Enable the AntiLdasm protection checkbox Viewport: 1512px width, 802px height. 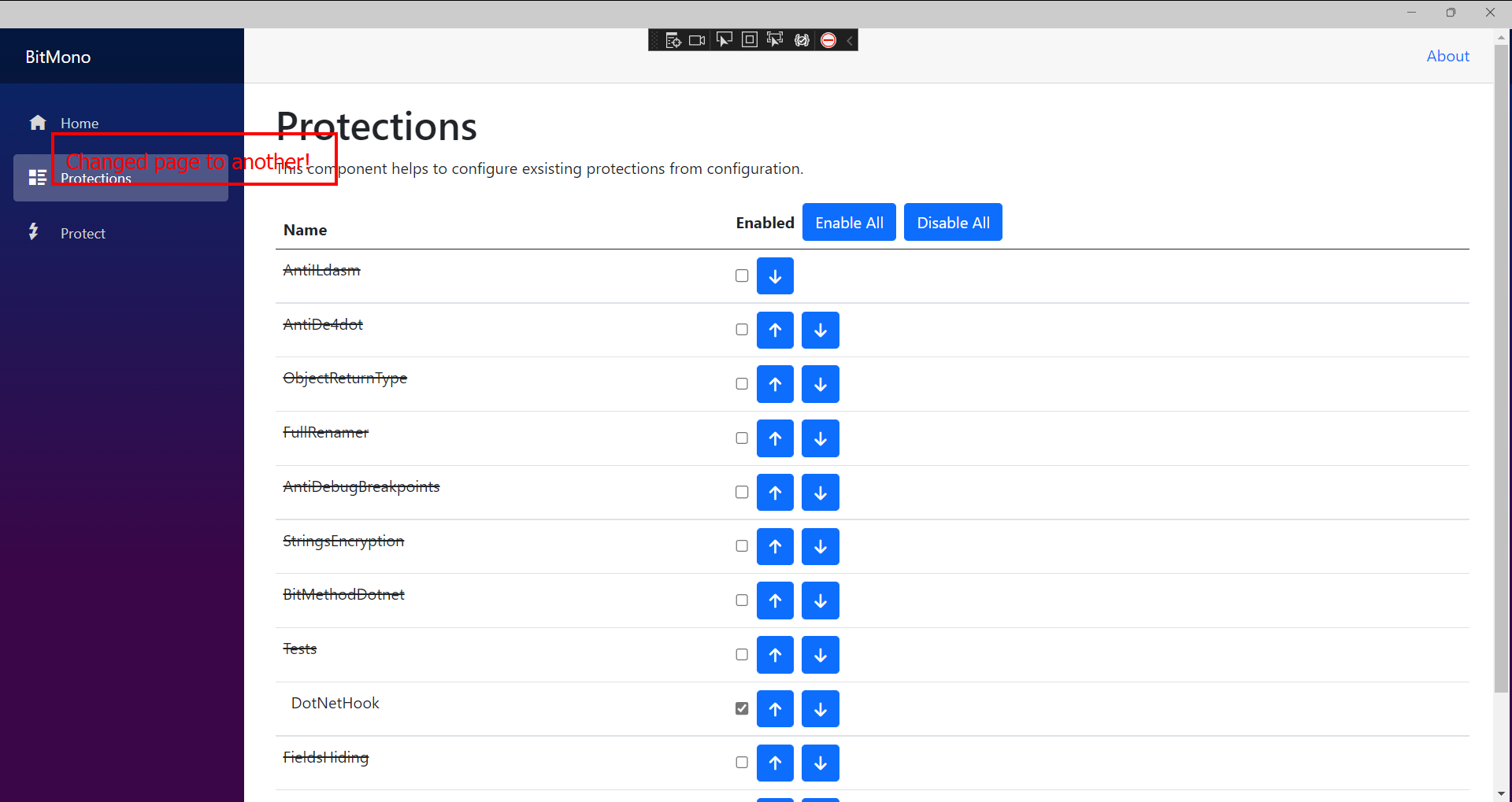[x=741, y=275]
